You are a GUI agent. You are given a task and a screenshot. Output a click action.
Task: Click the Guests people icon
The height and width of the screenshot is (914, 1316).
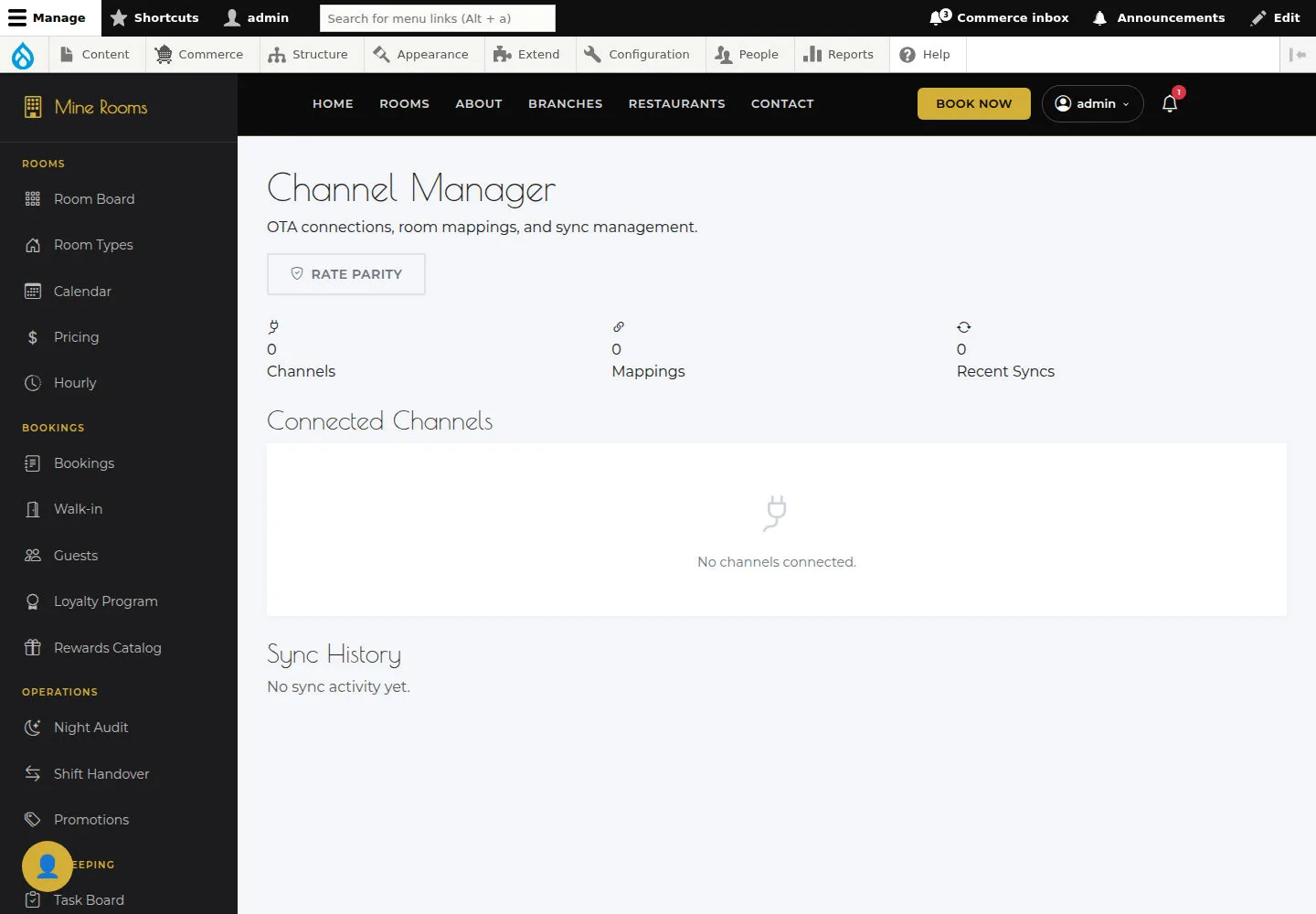click(33, 556)
